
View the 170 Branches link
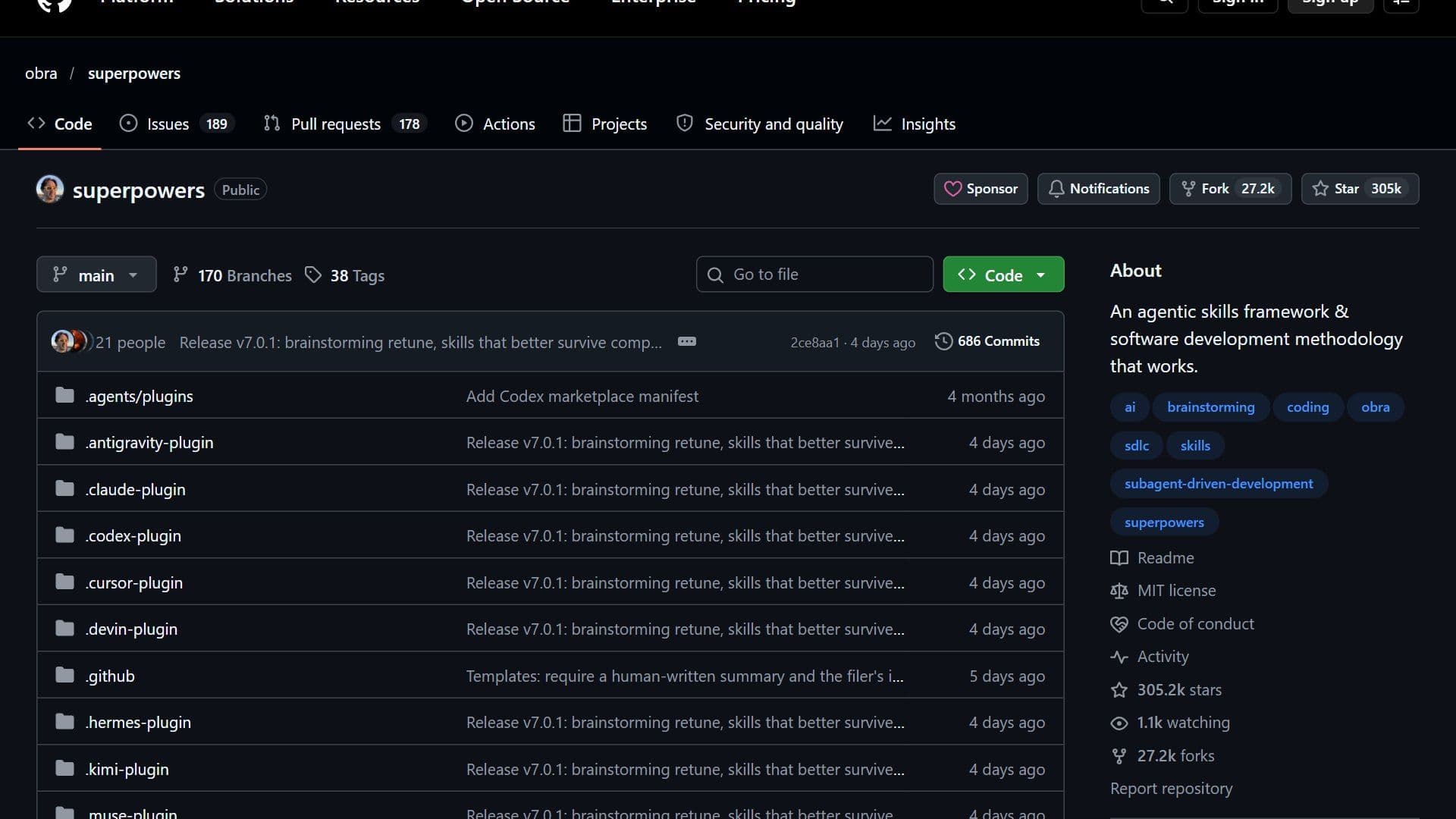pos(232,275)
